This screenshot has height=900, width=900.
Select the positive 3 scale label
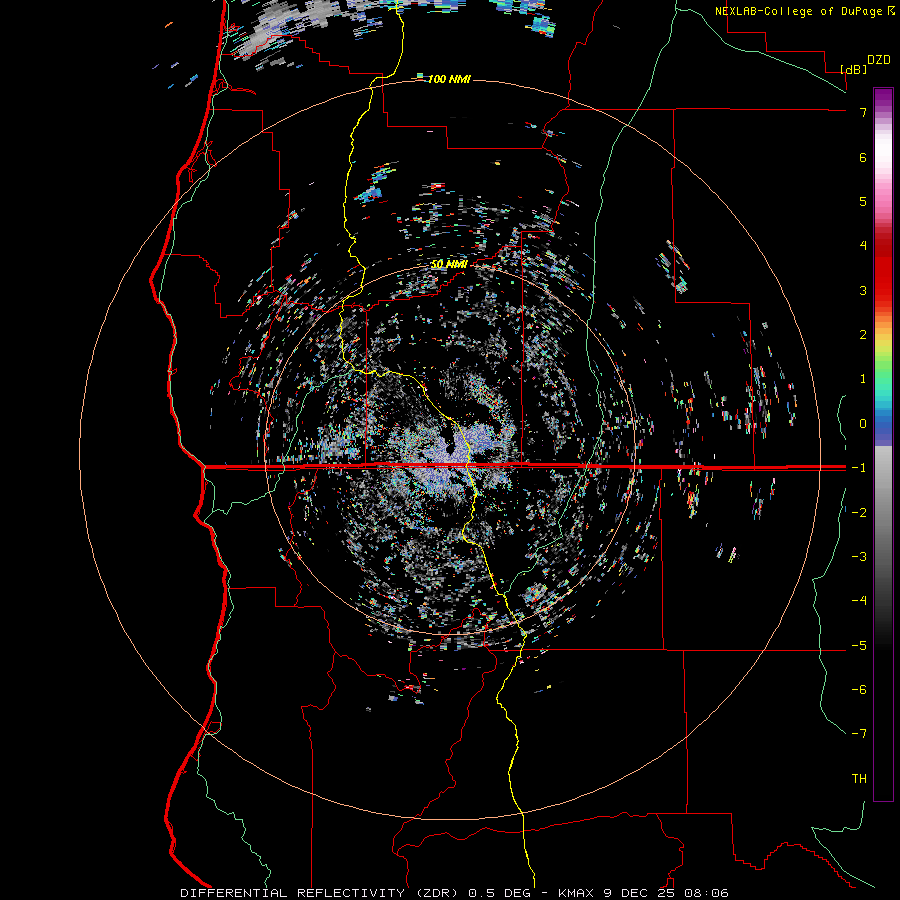click(x=863, y=290)
